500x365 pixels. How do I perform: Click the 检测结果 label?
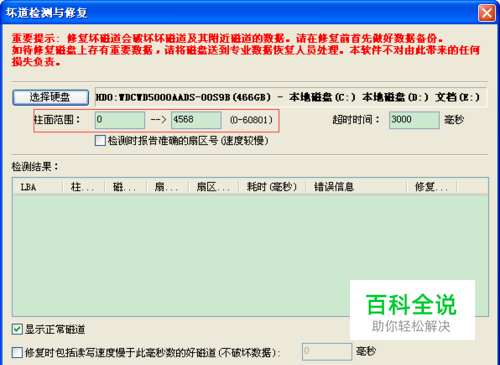pos(35,166)
